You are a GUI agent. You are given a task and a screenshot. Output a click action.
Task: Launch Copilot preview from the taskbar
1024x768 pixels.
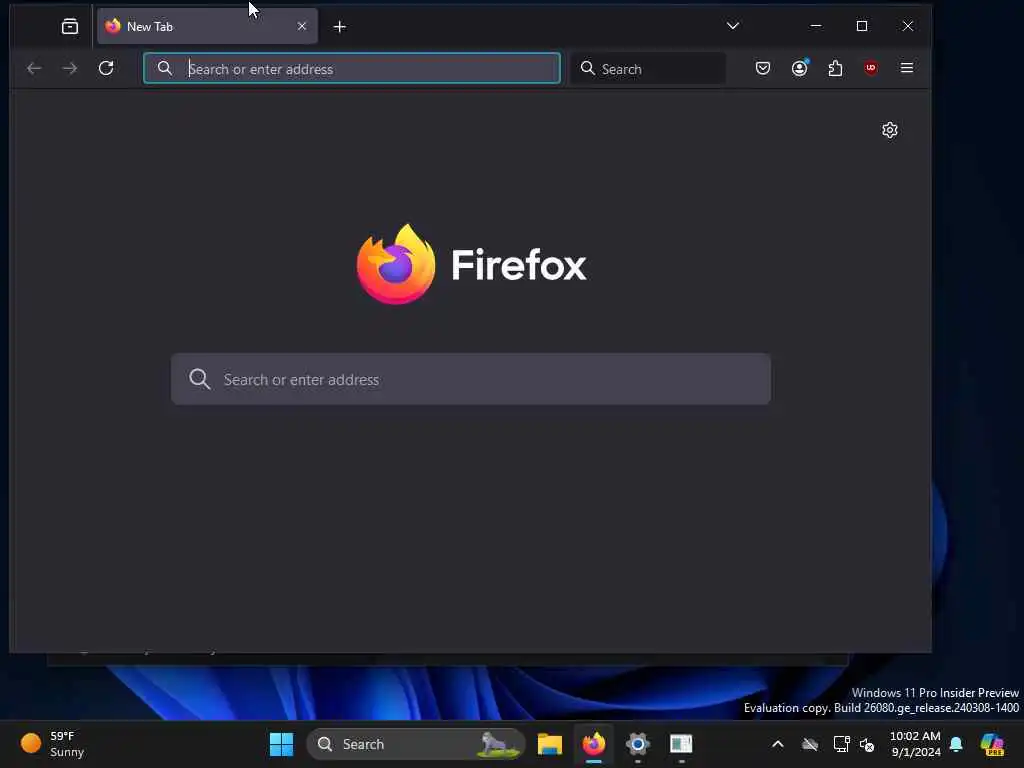click(x=992, y=744)
